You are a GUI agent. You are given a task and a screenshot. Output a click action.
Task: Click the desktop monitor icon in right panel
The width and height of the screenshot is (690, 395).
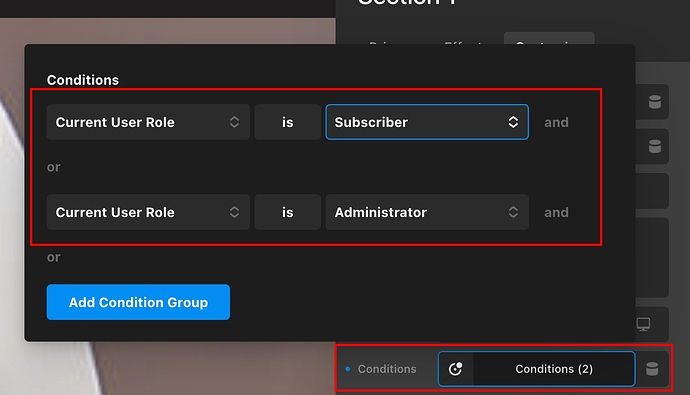pos(643,325)
